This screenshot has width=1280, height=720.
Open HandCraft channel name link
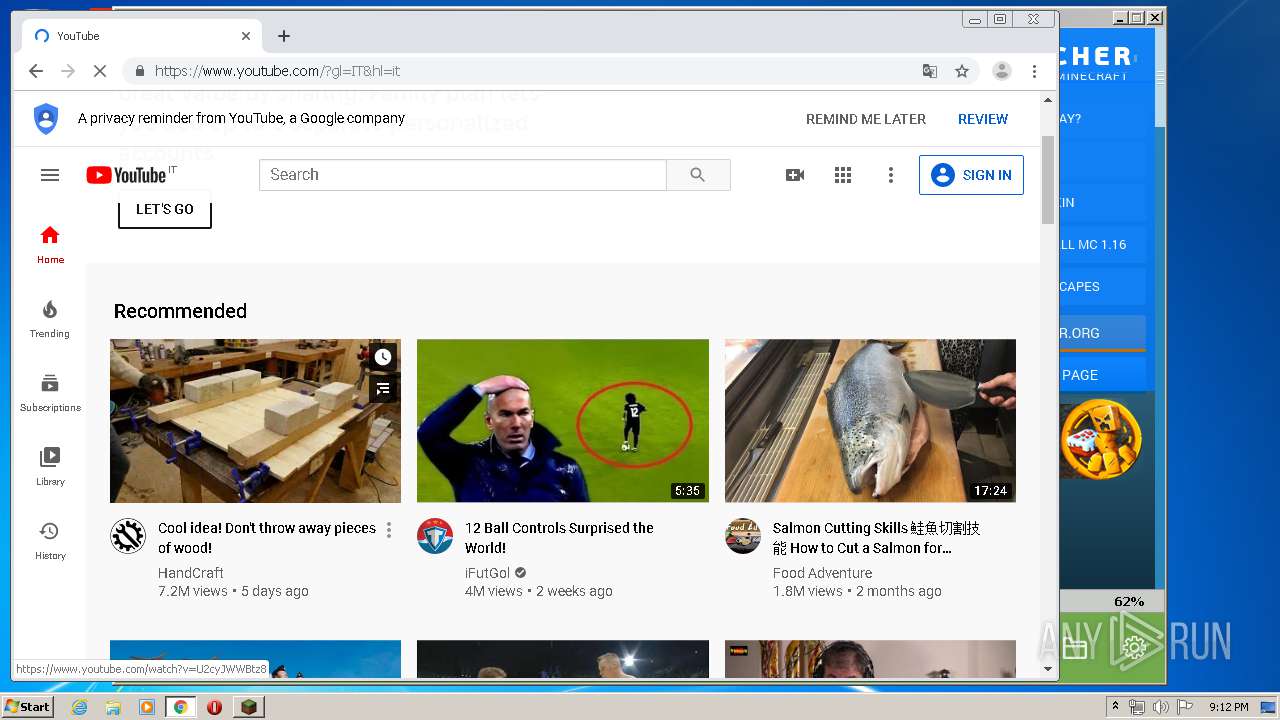pyautogui.click(x=191, y=573)
